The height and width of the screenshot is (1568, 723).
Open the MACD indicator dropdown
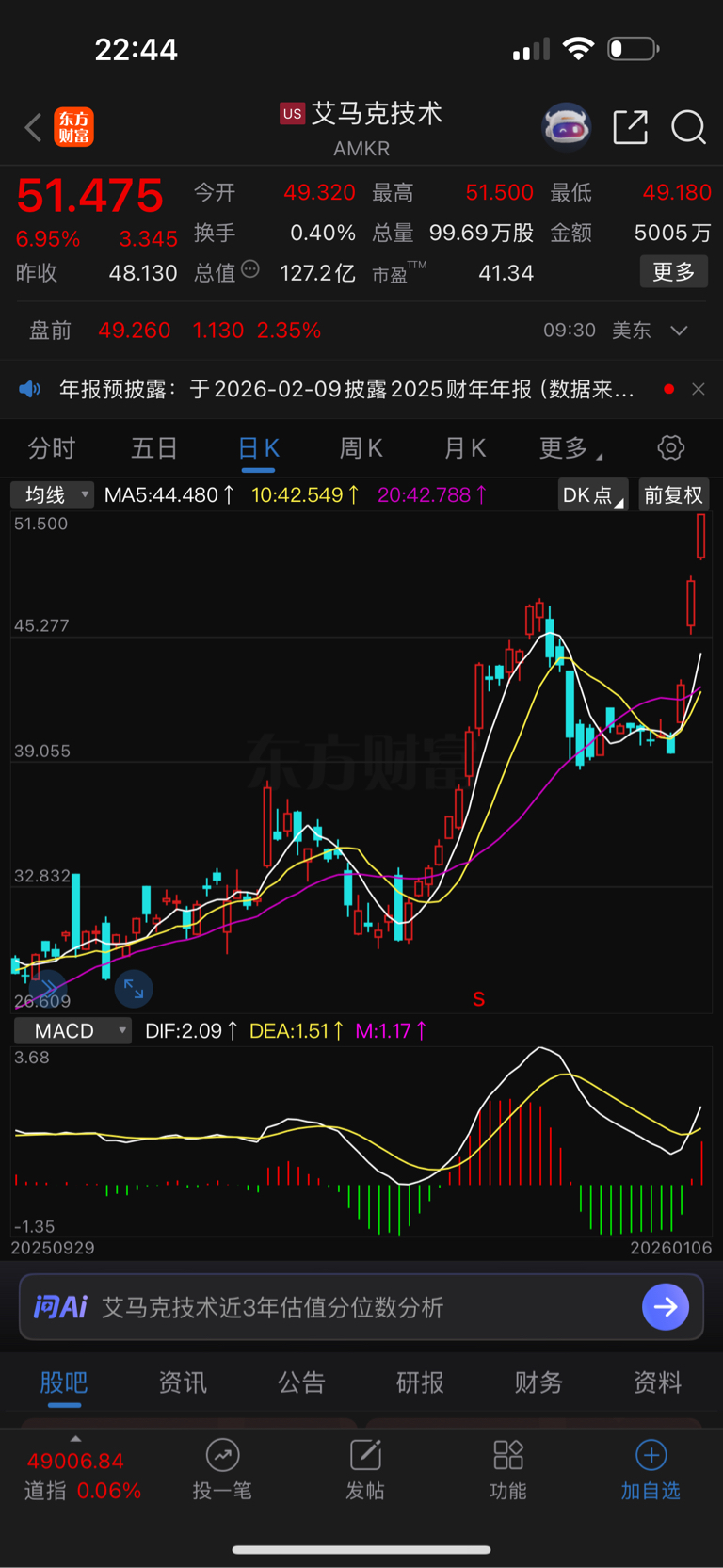point(72,1031)
